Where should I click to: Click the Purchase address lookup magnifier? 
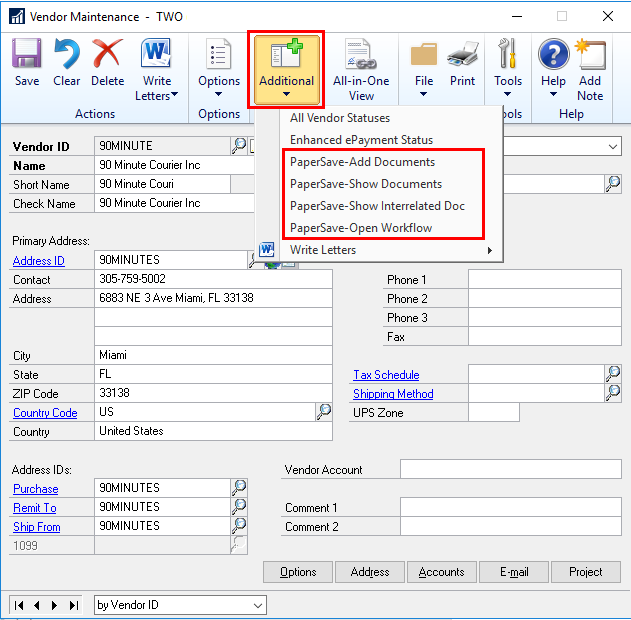(x=239, y=487)
